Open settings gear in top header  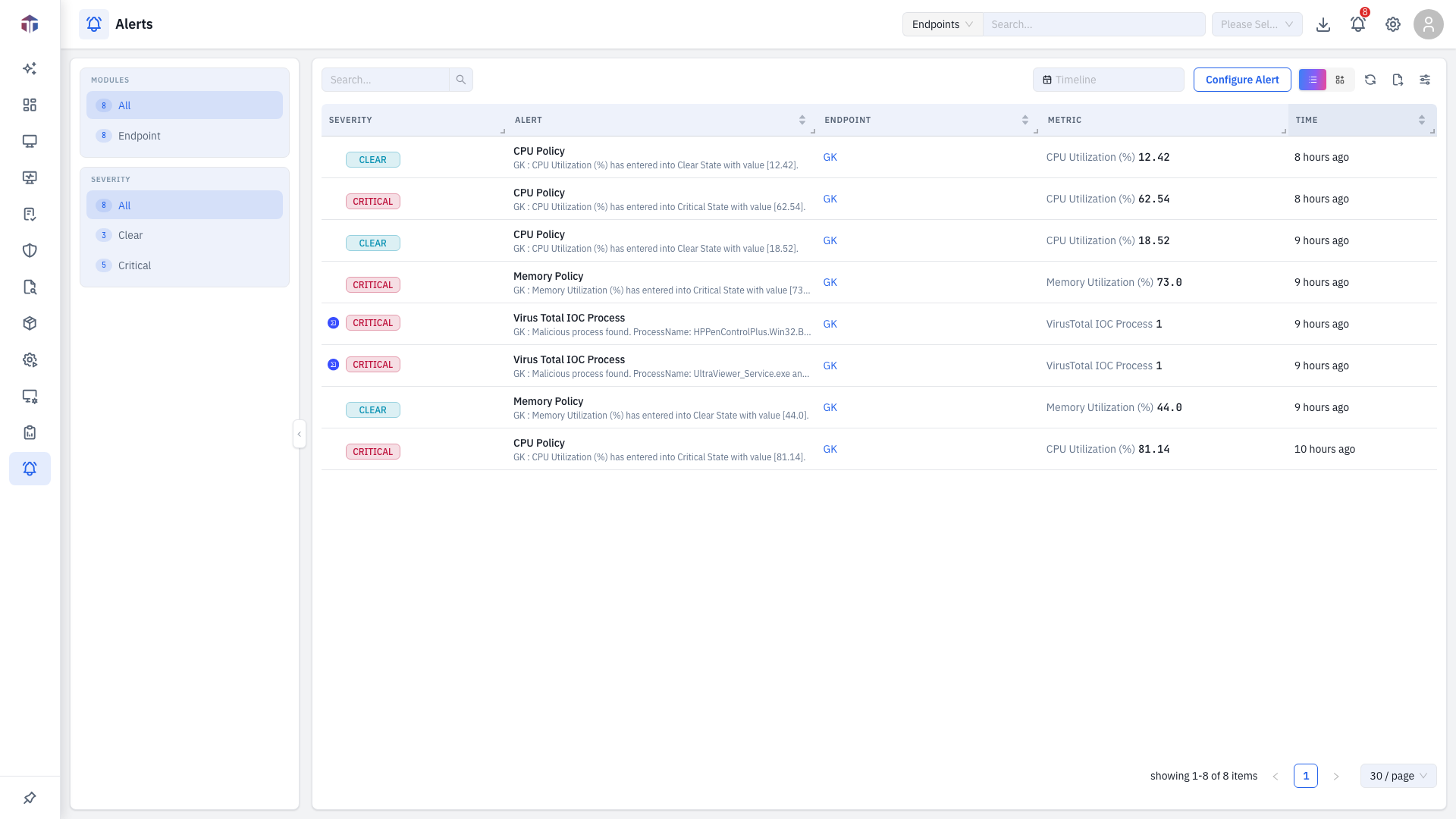tap(1393, 24)
